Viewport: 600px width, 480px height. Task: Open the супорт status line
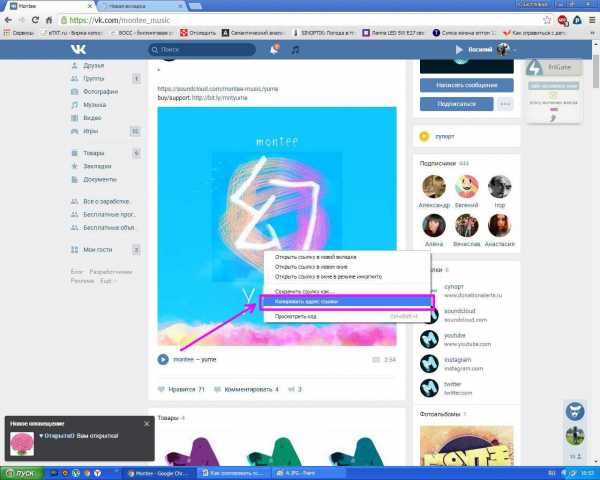(x=445, y=136)
